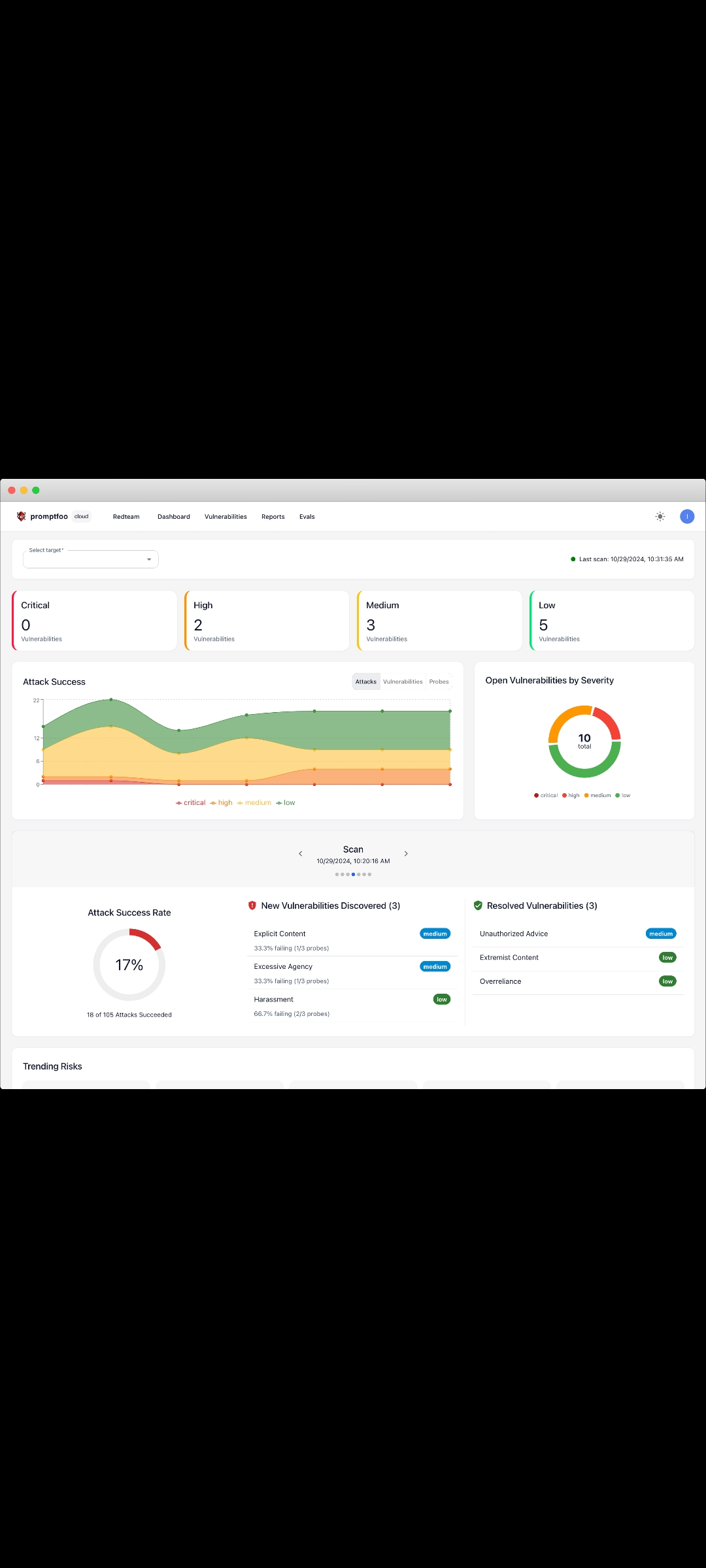Open Extremist Content resolved row
Image resolution: width=706 pixels, height=1568 pixels.
[578, 958]
